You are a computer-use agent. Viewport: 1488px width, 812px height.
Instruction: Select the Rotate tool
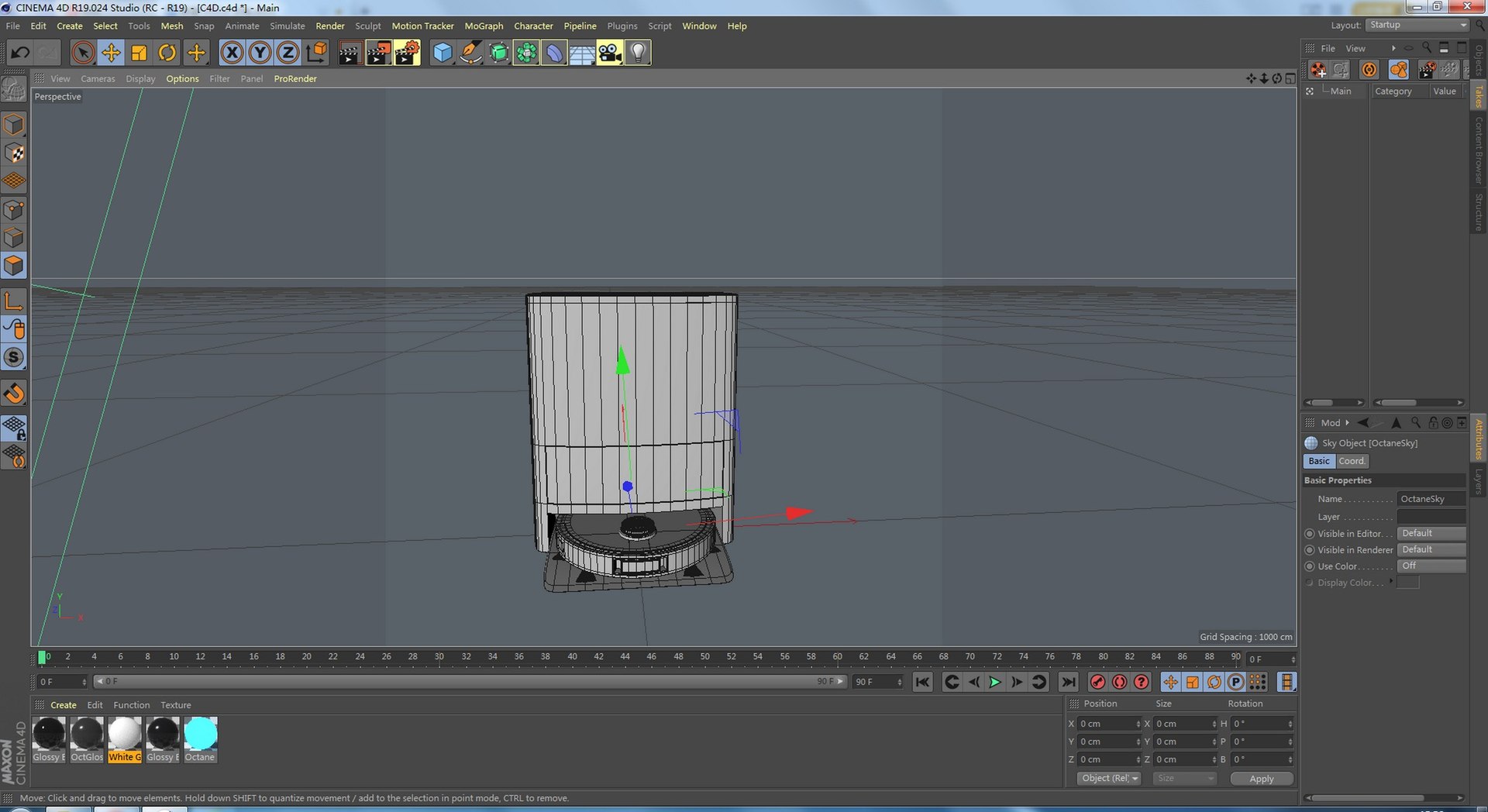click(167, 53)
